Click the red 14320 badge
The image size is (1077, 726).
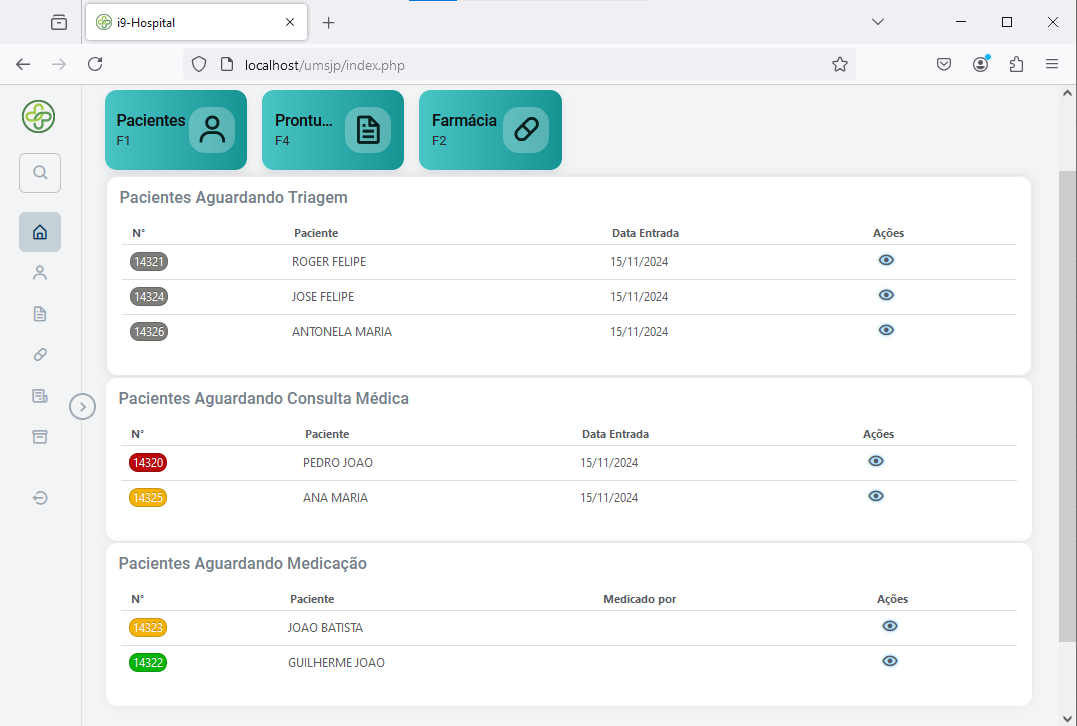click(x=148, y=462)
